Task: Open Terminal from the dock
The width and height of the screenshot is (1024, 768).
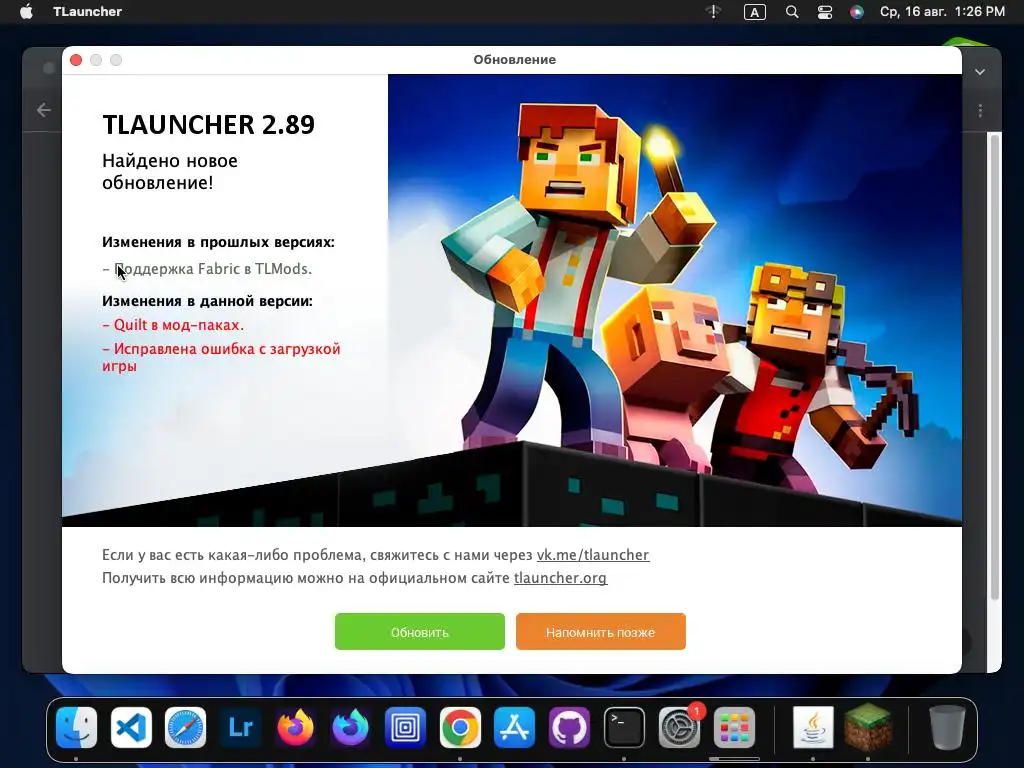Action: 624,727
